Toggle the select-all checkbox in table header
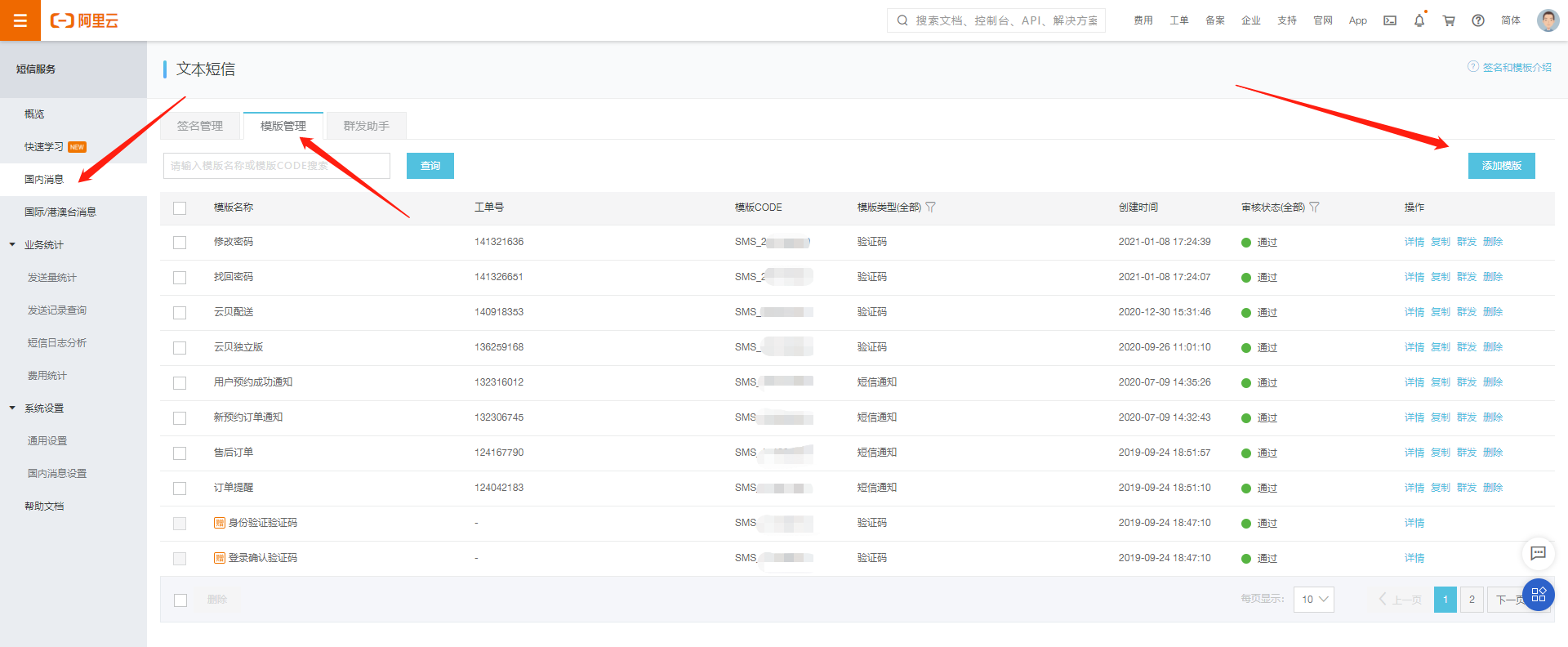This screenshot has width=1568, height=647. pos(180,208)
